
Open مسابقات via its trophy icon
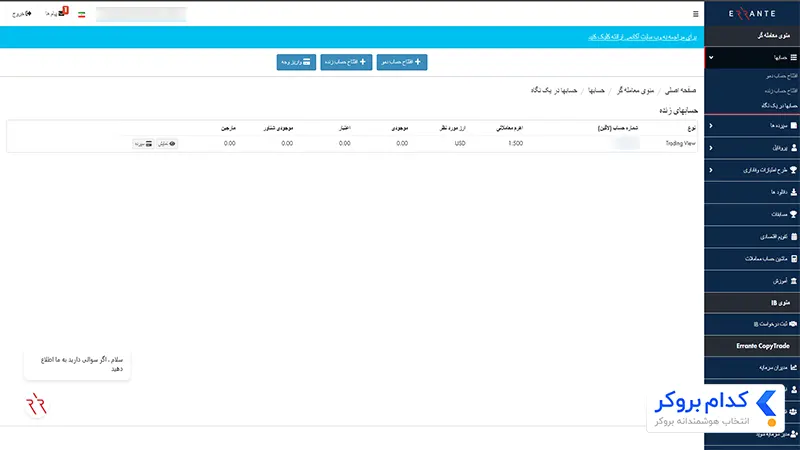793,214
